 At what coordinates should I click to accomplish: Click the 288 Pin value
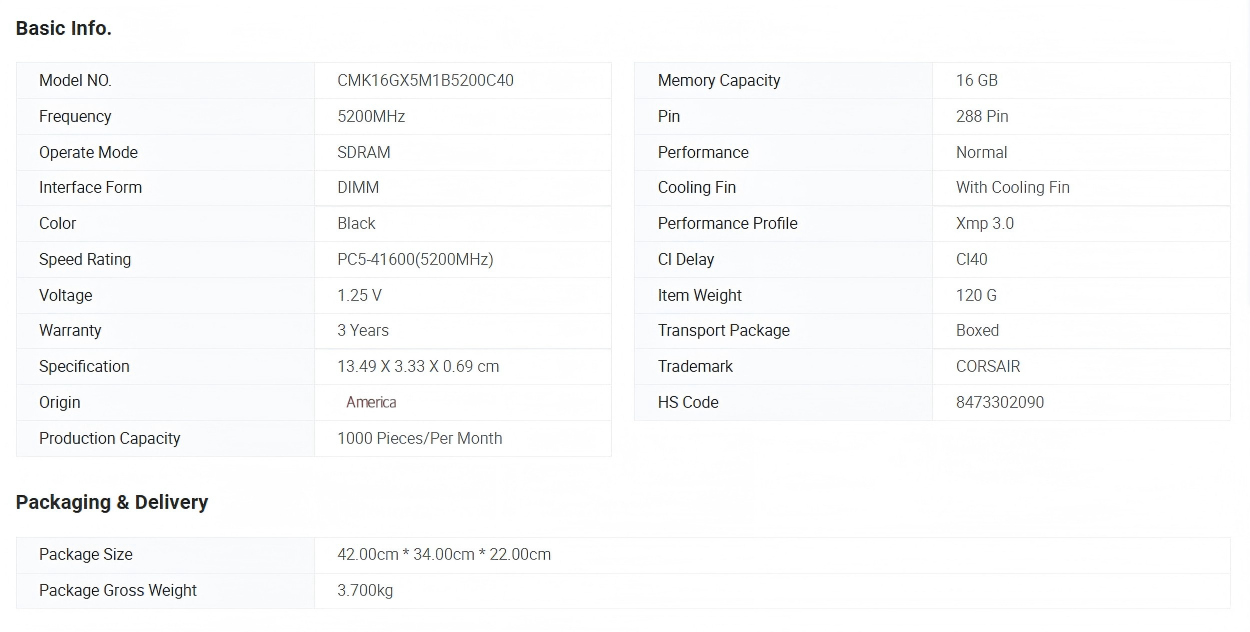click(982, 116)
